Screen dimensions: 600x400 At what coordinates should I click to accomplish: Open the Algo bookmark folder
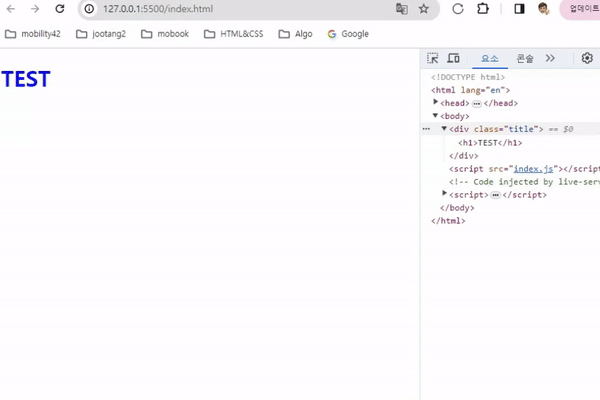(295, 34)
